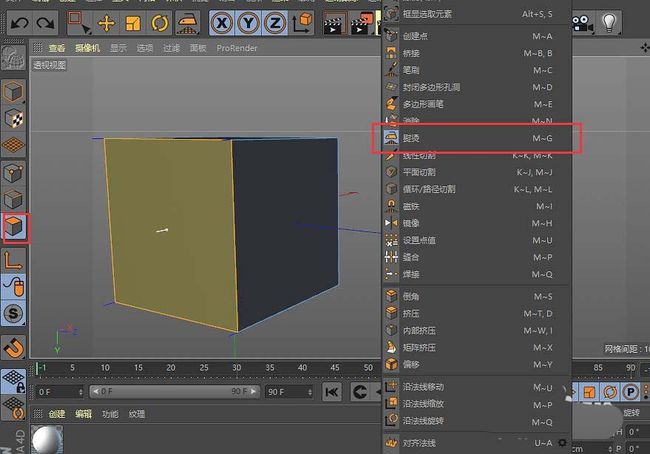The height and width of the screenshot is (454, 650).
Task: Switch to Polygons mode, the orange-topped cube
Action: click(x=14, y=227)
